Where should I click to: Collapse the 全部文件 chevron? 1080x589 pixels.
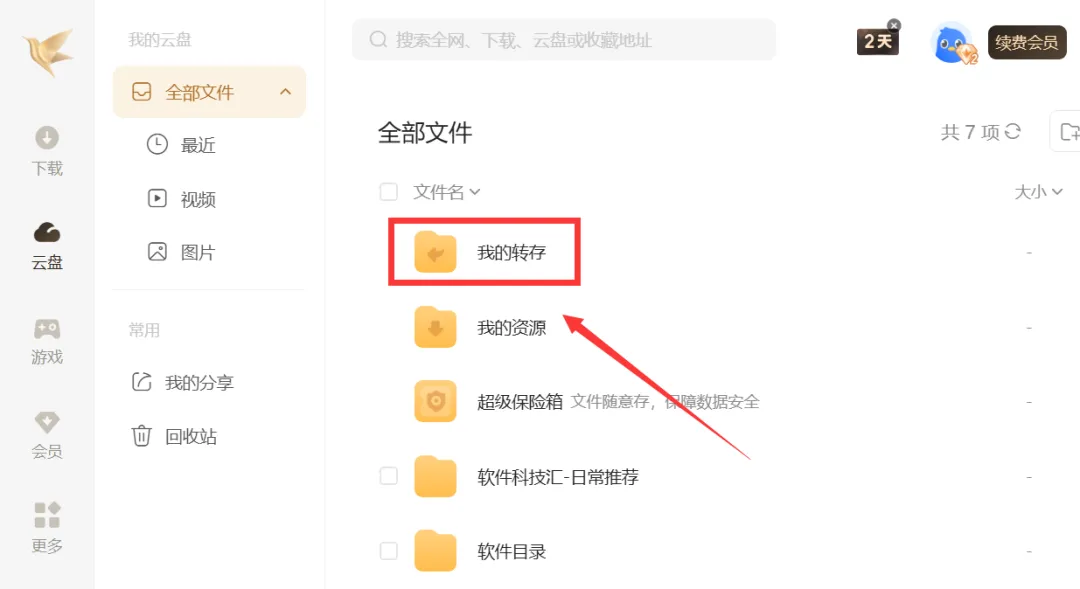point(285,92)
